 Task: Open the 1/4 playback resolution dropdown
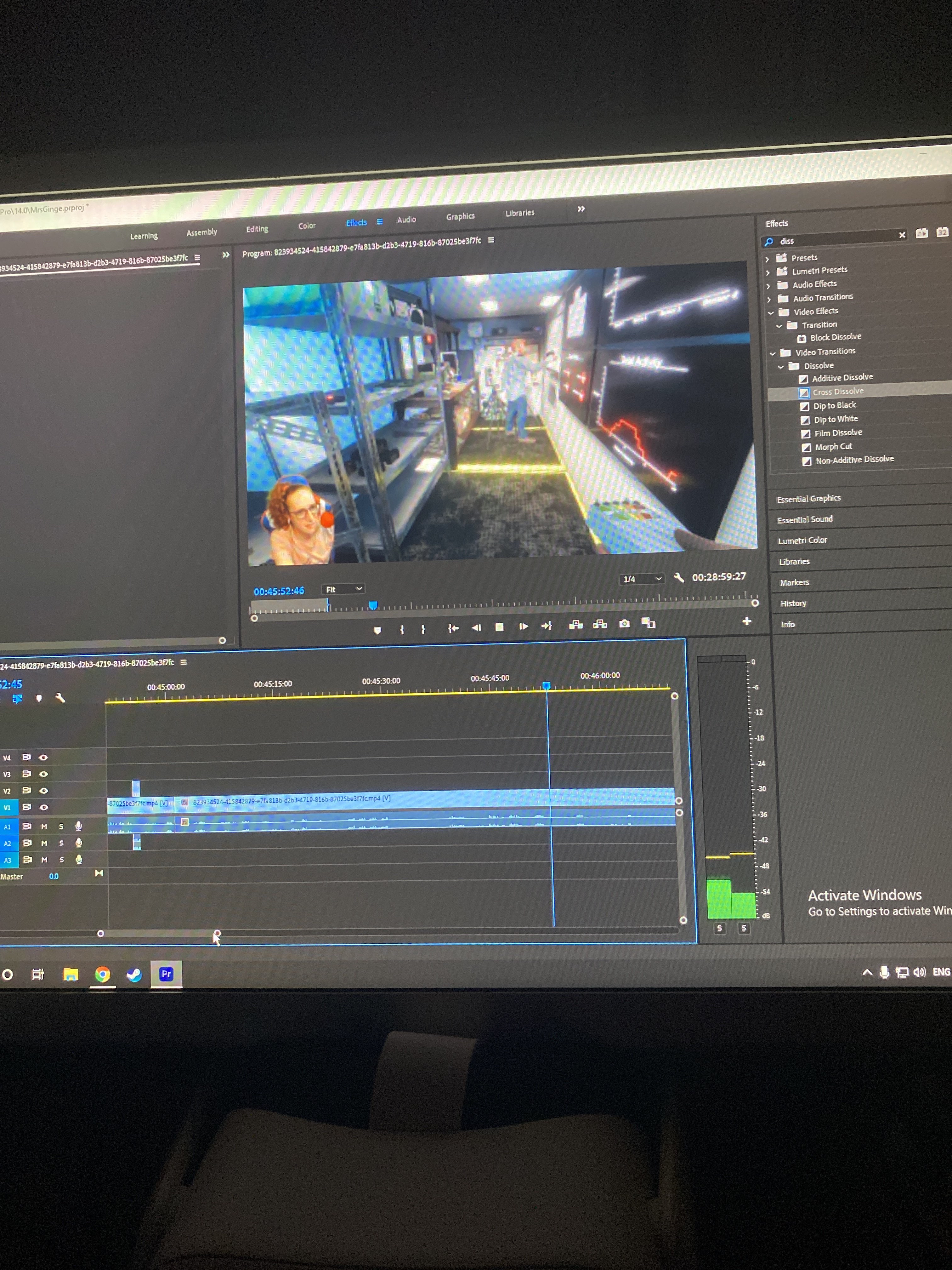[x=643, y=579]
